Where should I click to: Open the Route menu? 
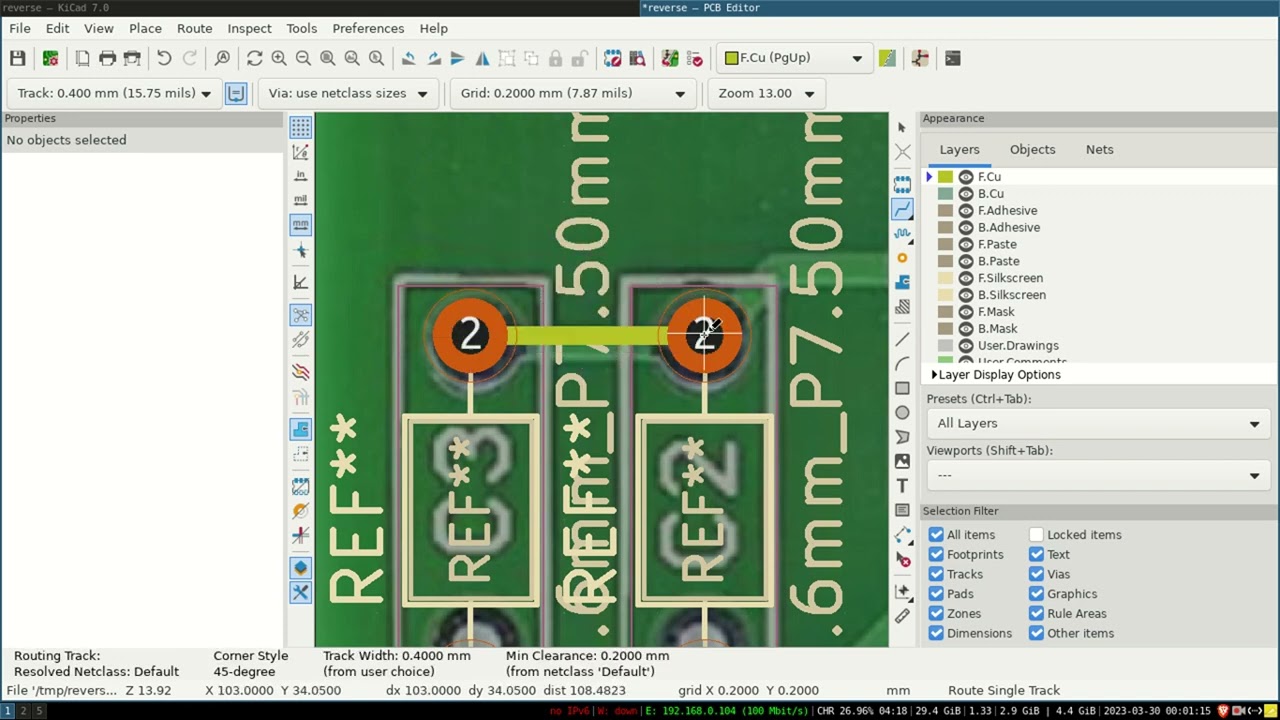tap(194, 28)
